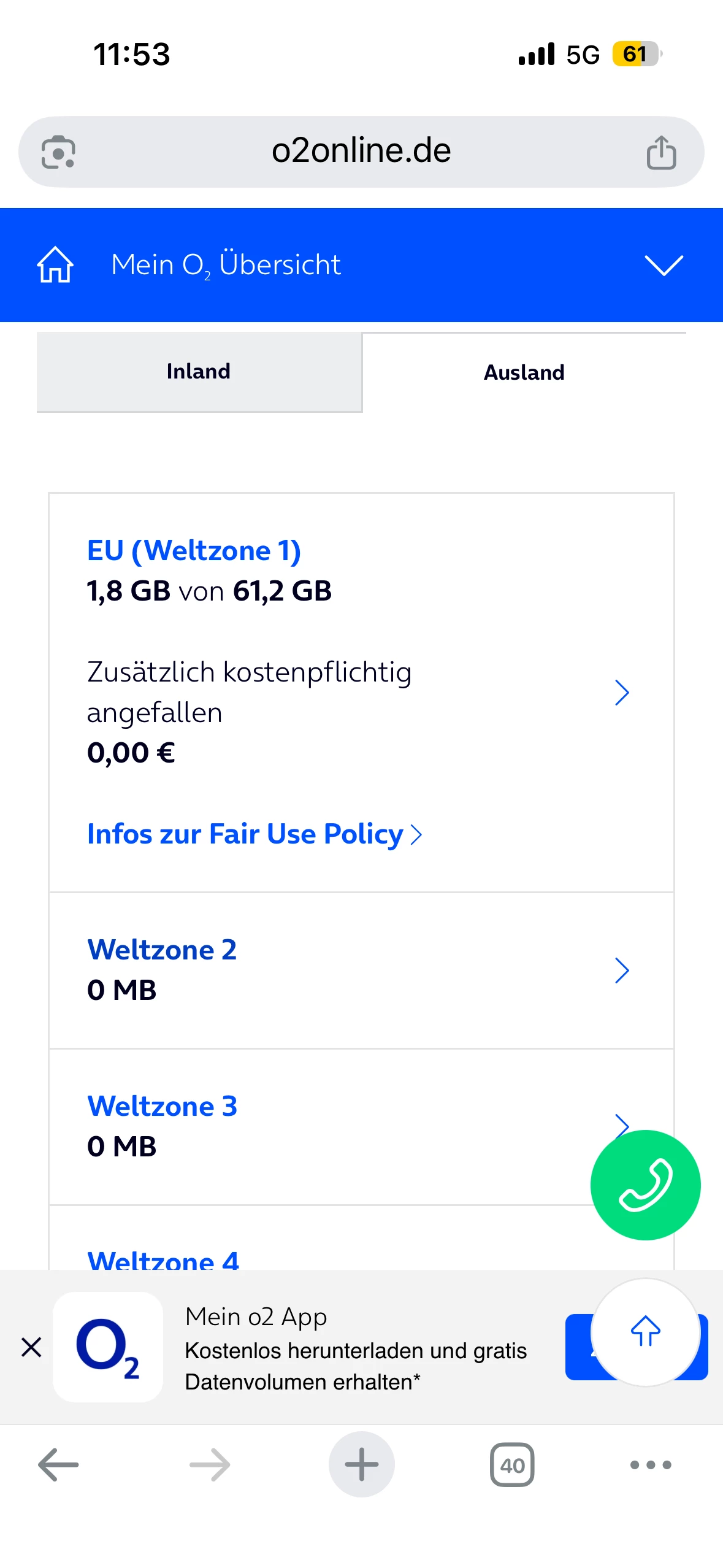This screenshot has width=723, height=1568.
Task: Expand the Mein O2 Übersicht dropdown
Action: [x=664, y=265]
